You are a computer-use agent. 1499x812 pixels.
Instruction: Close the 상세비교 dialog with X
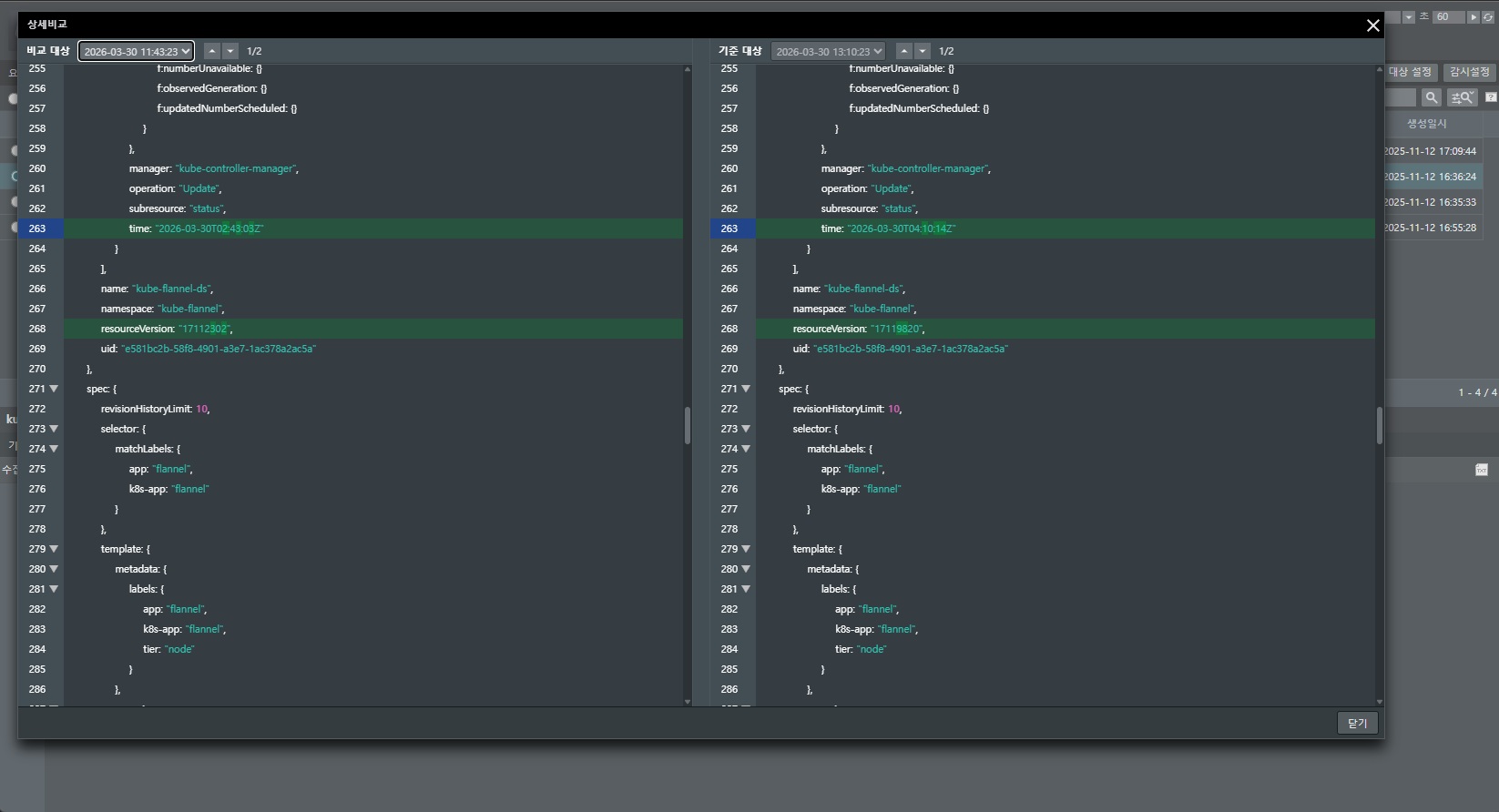(1372, 25)
